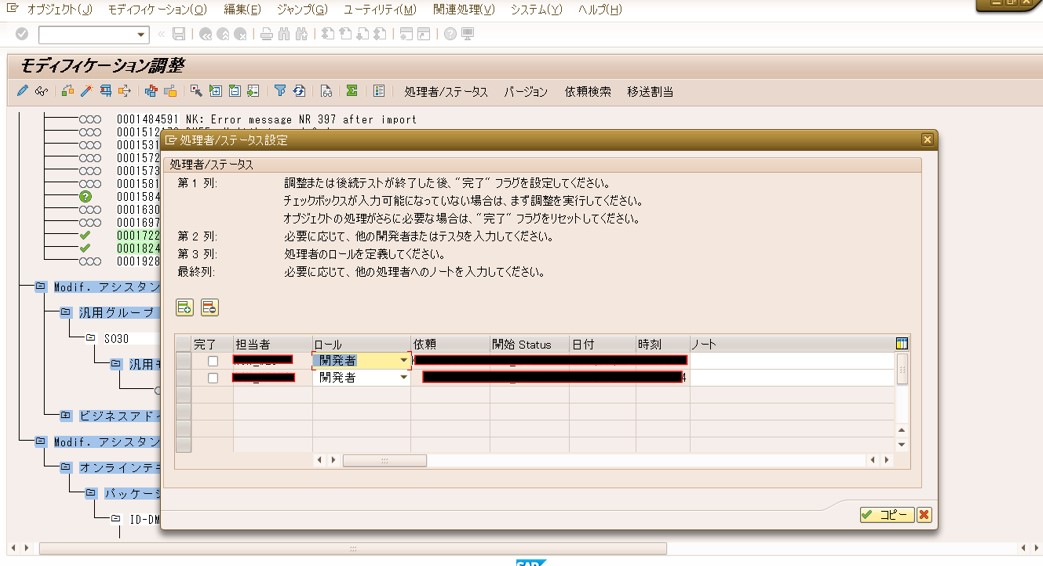Tick the 完了 checkbox in first row
The image size is (1043, 566).
pos(212,361)
